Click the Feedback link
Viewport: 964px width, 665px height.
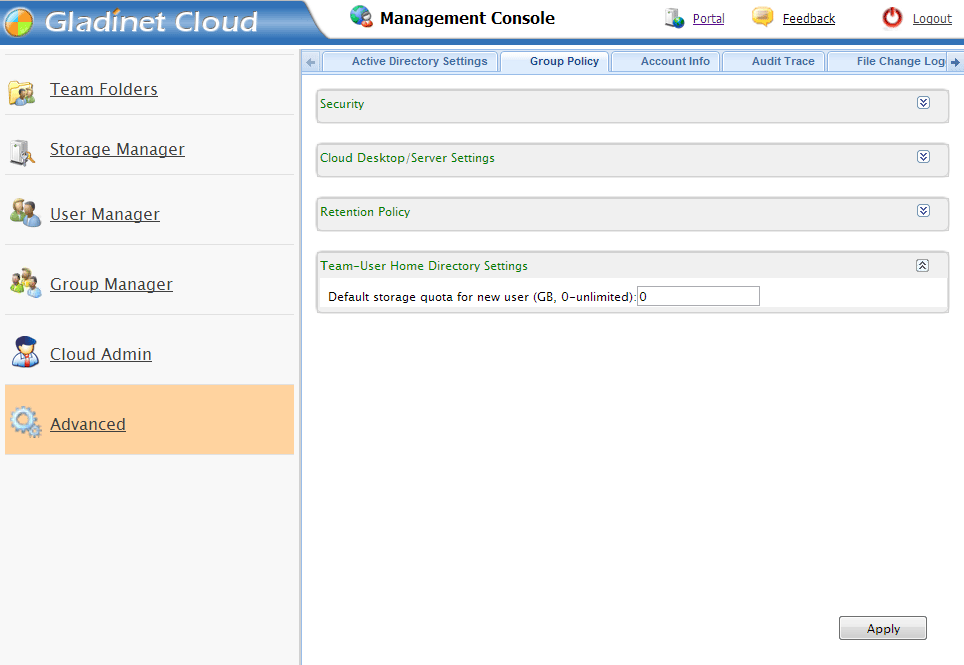point(808,19)
